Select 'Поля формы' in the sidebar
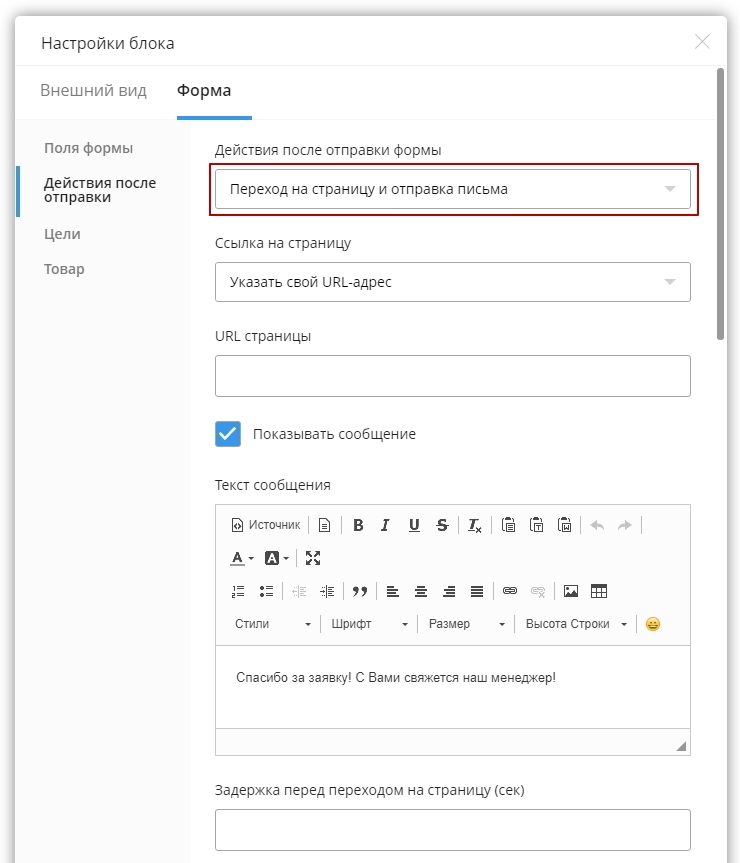This screenshot has width=740, height=863. [88, 148]
